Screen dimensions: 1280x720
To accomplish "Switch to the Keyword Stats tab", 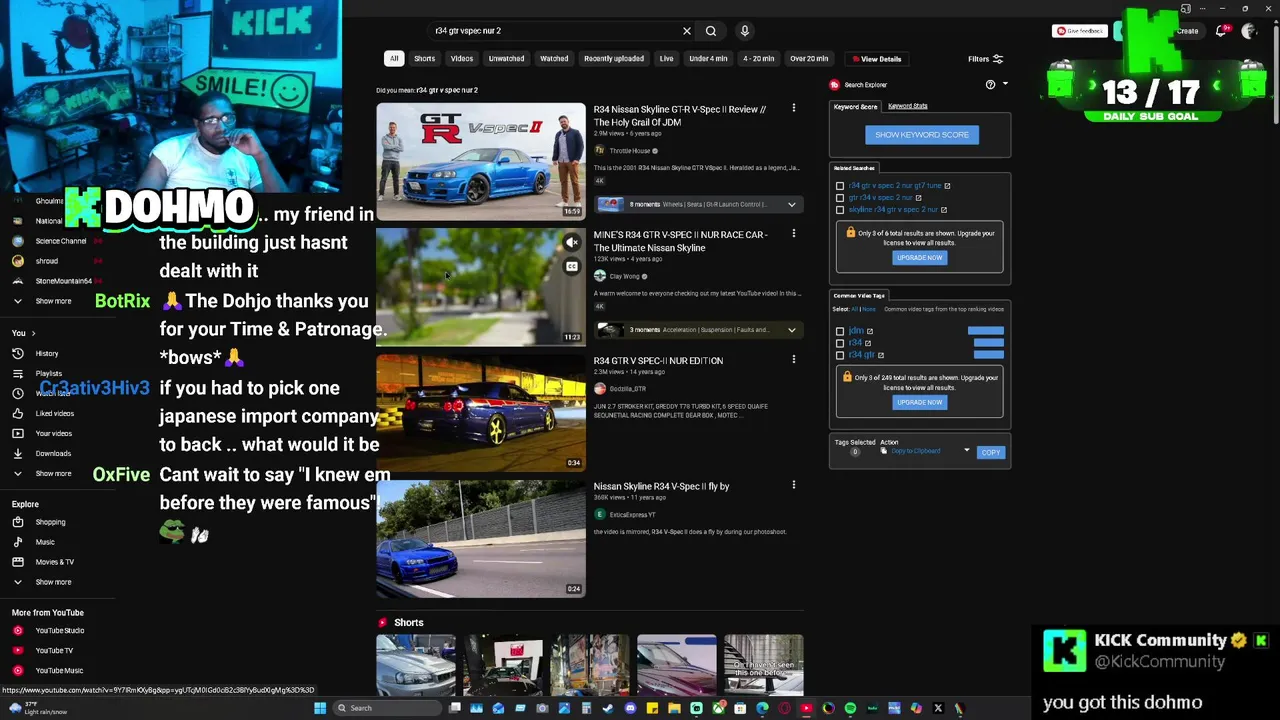I will tap(908, 106).
